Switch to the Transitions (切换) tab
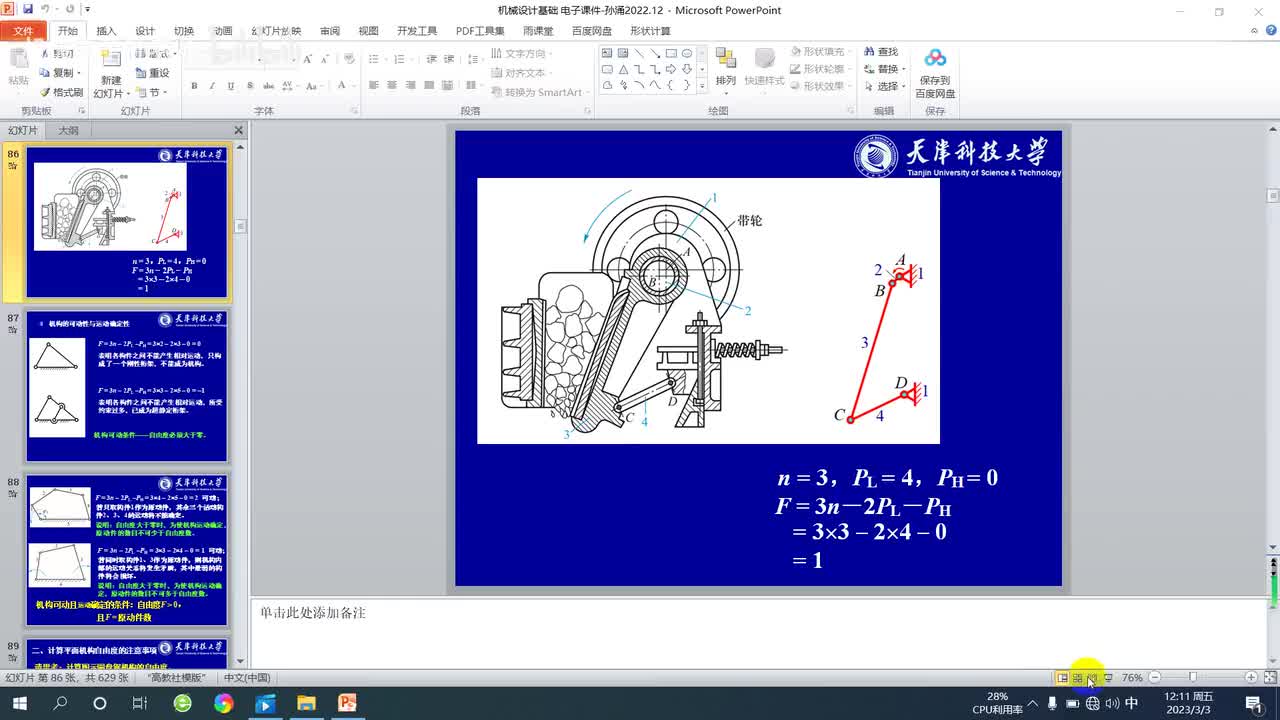Image resolution: width=1280 pixels, height=720 pixels. tap(184, 31)
